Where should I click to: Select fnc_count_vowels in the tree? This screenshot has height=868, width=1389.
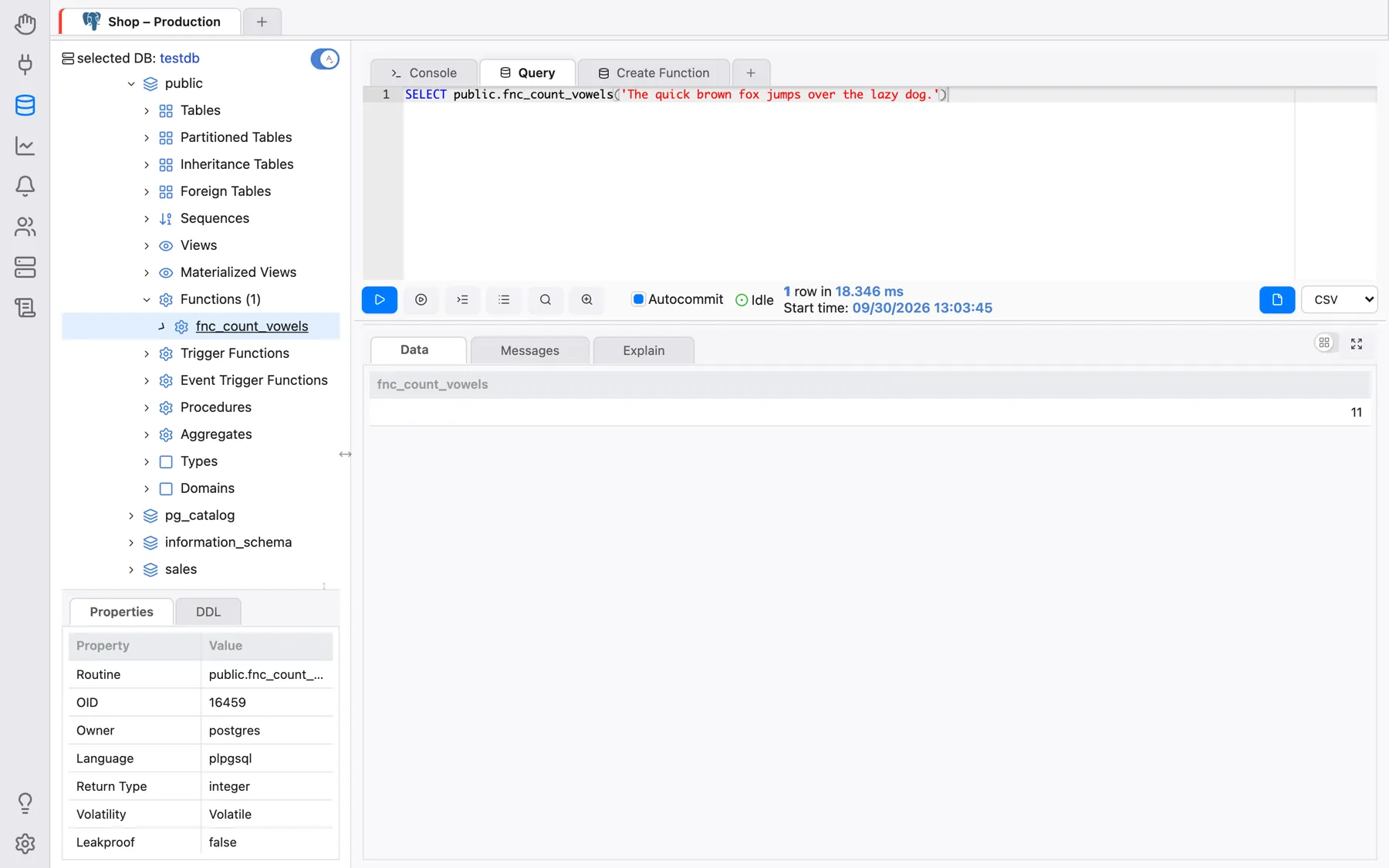click(252, 326)
